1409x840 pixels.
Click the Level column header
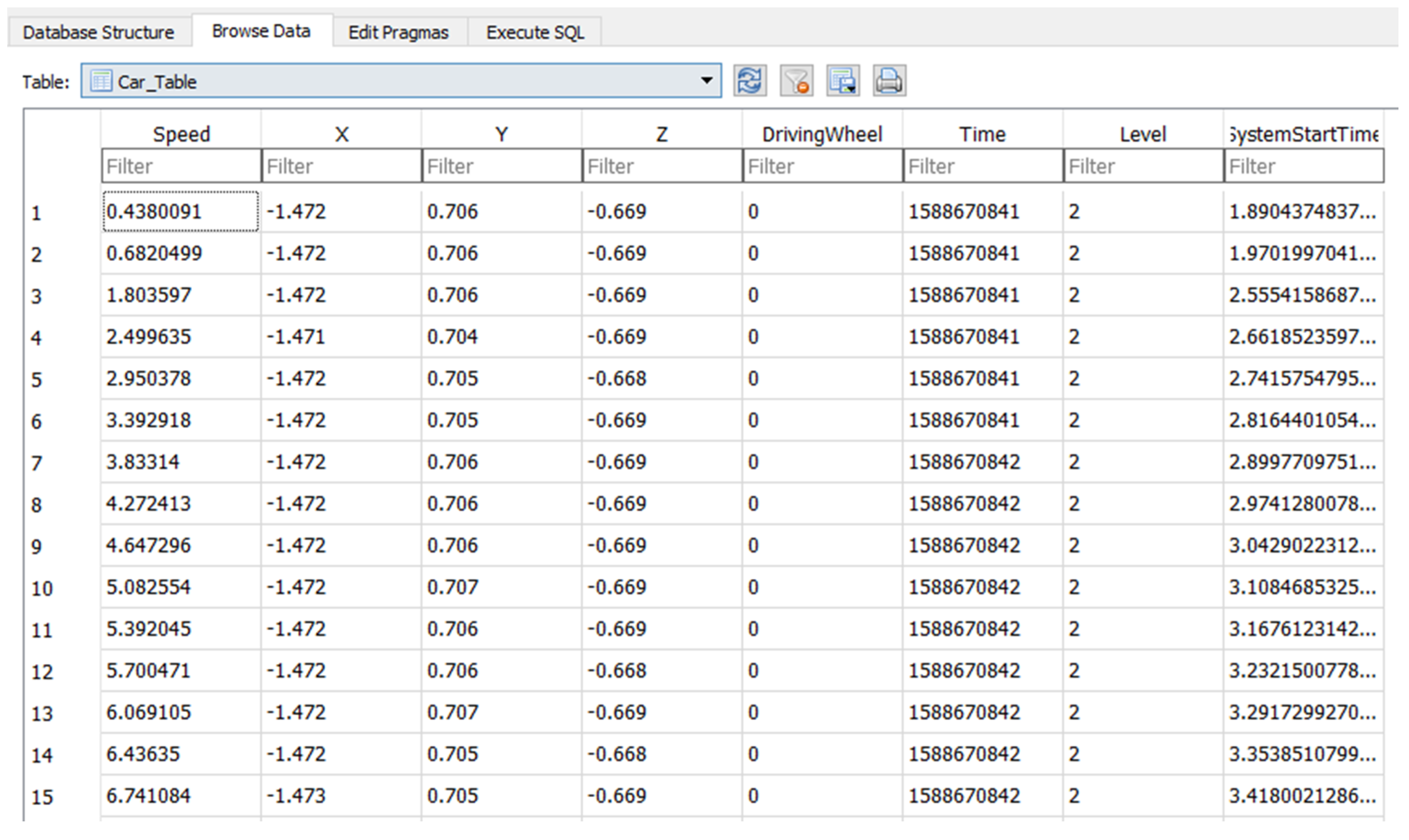[x=1143, y=134]
